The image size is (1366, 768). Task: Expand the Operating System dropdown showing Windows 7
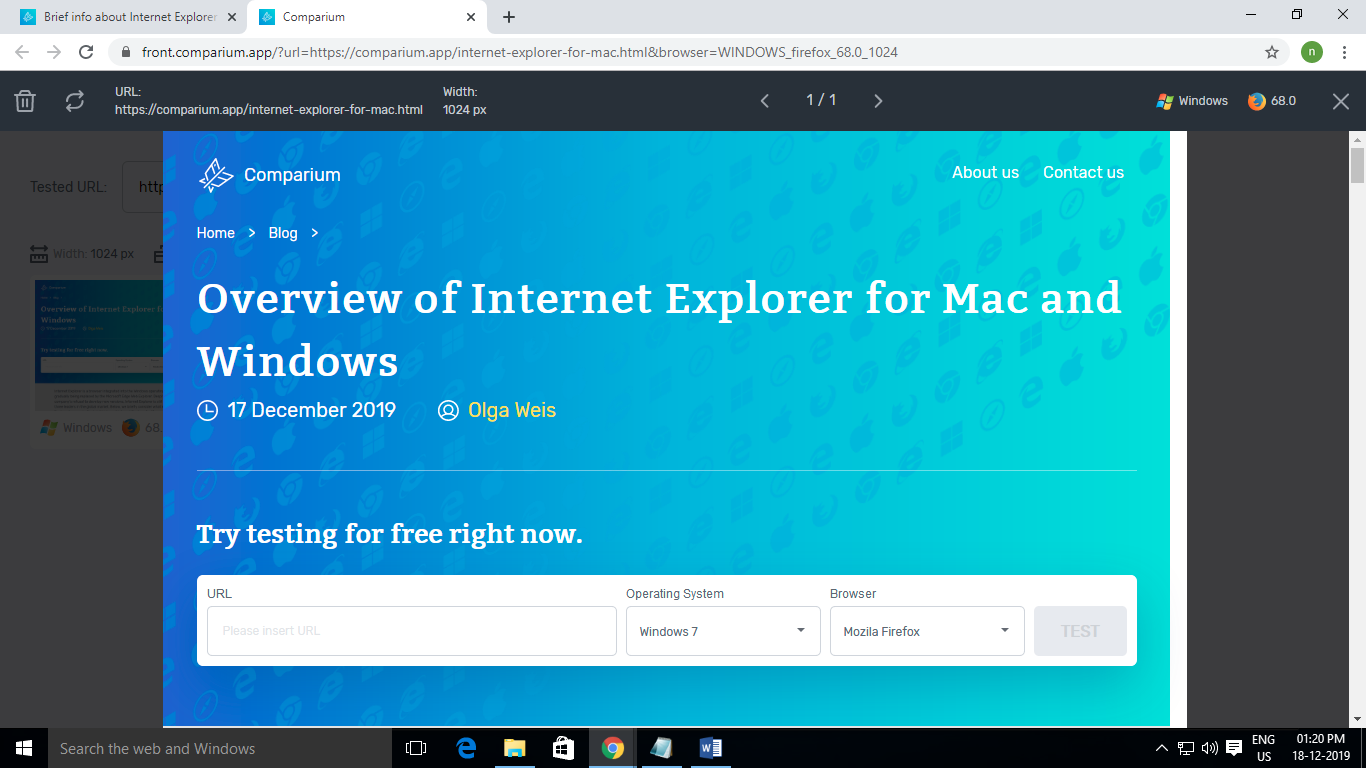[x=723, y=631]
